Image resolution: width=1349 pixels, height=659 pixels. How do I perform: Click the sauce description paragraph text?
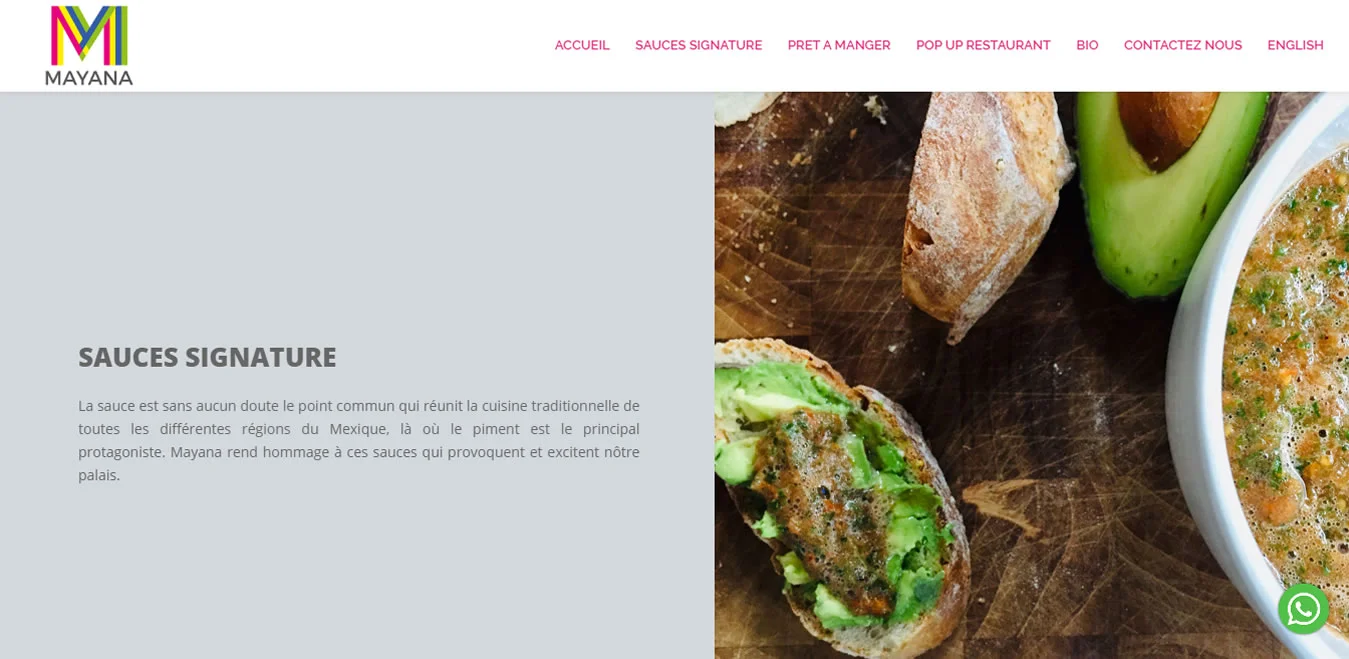point(359,440)
